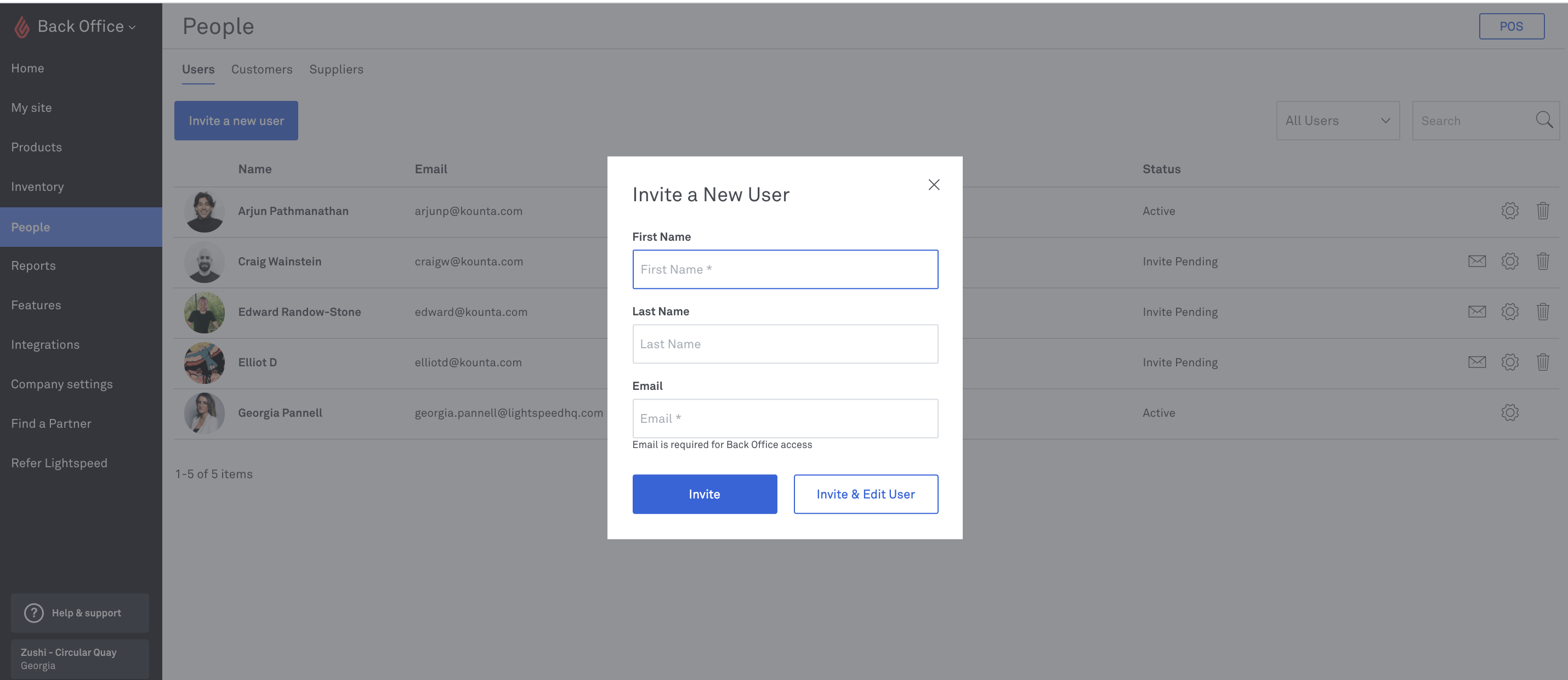Delete Elliot D with trash icon
The height and width of the screenshot is (680, 1568).
pyautogui.click(x=1542, y=363)
